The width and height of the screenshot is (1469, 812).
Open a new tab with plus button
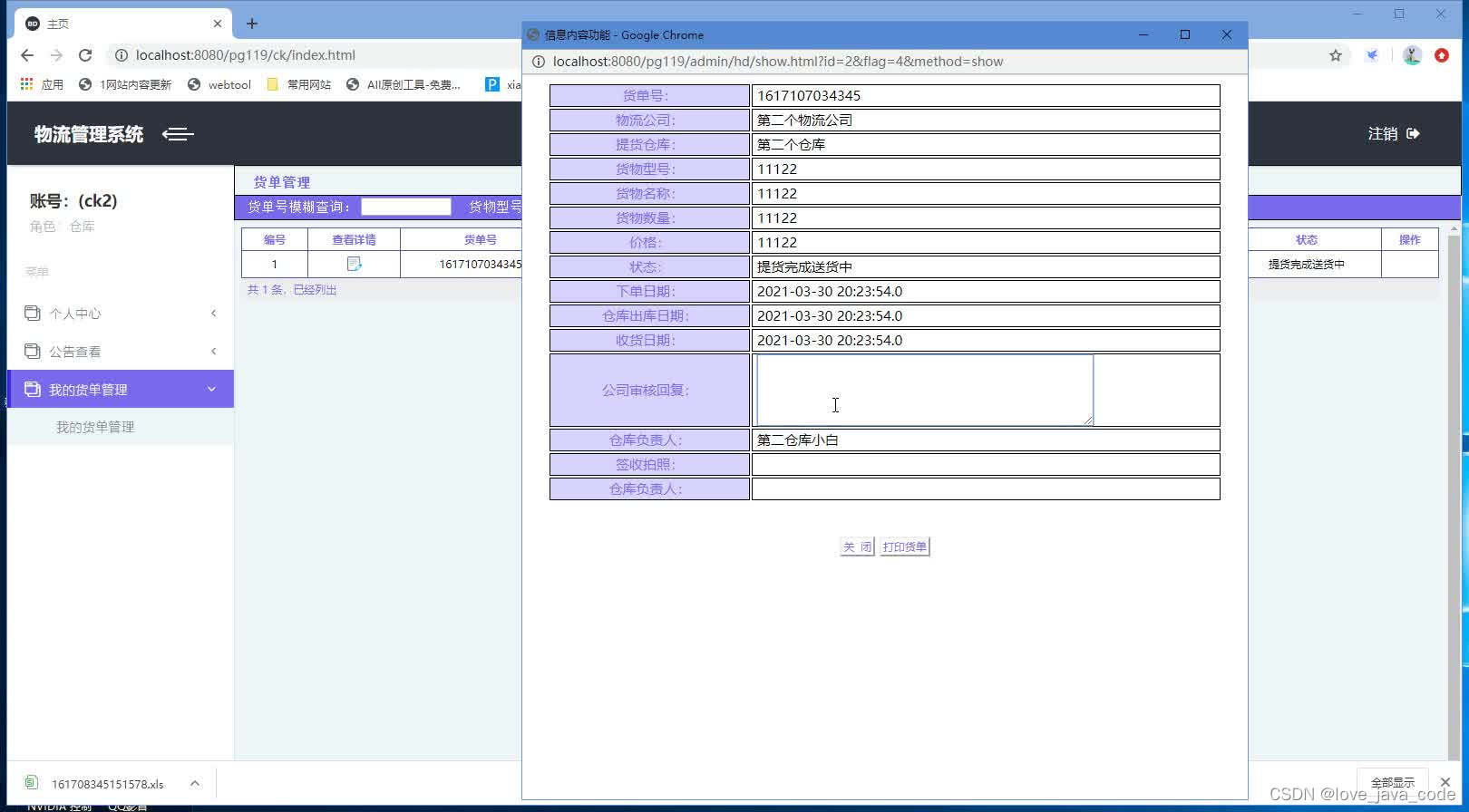point(252,24)
